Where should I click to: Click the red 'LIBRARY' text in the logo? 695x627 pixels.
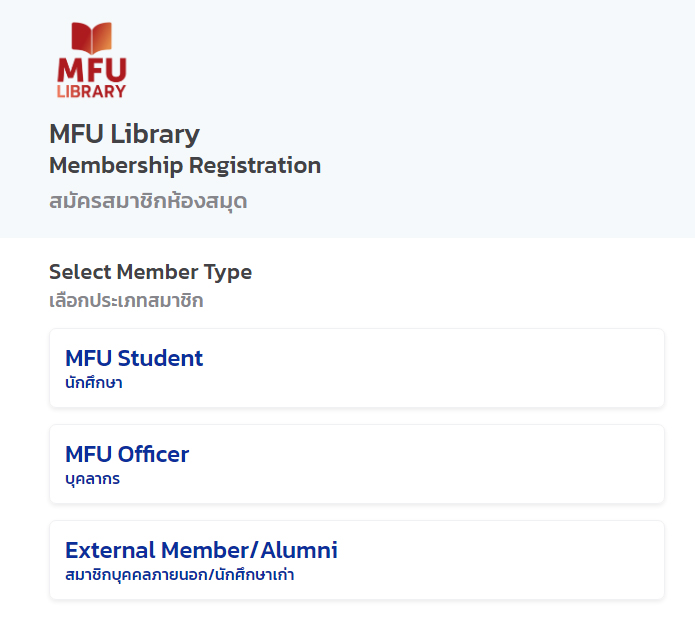(92, 91)
